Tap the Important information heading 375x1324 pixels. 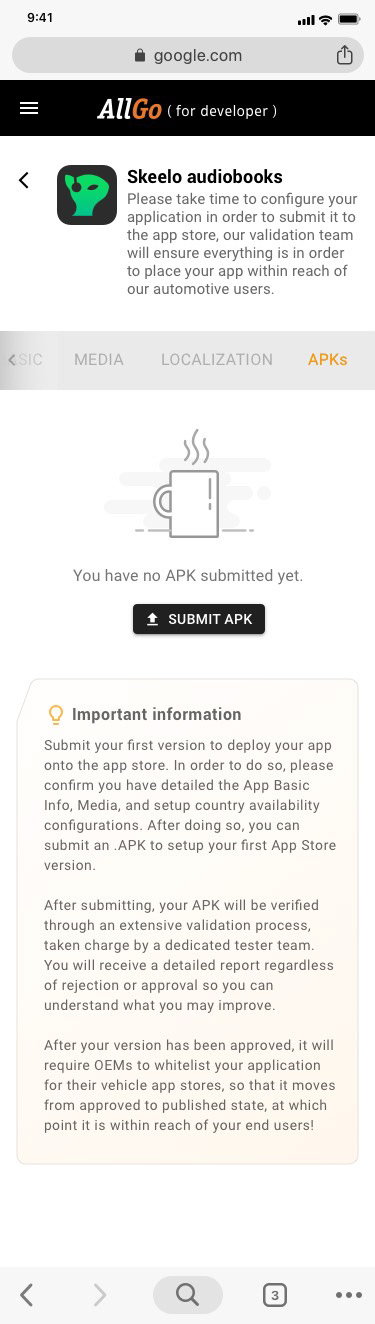pos(157,714)
